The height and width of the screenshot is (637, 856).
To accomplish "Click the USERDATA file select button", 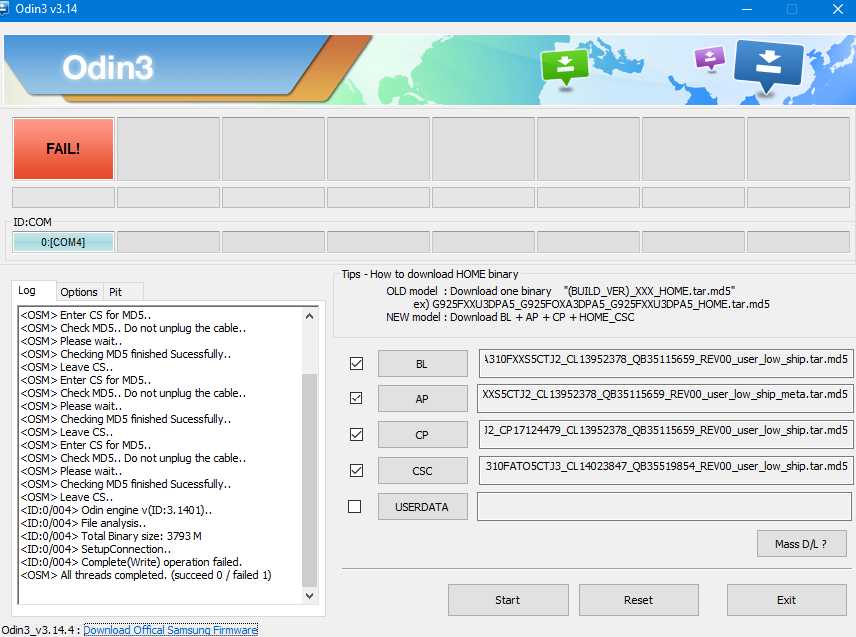I will 423,507.
